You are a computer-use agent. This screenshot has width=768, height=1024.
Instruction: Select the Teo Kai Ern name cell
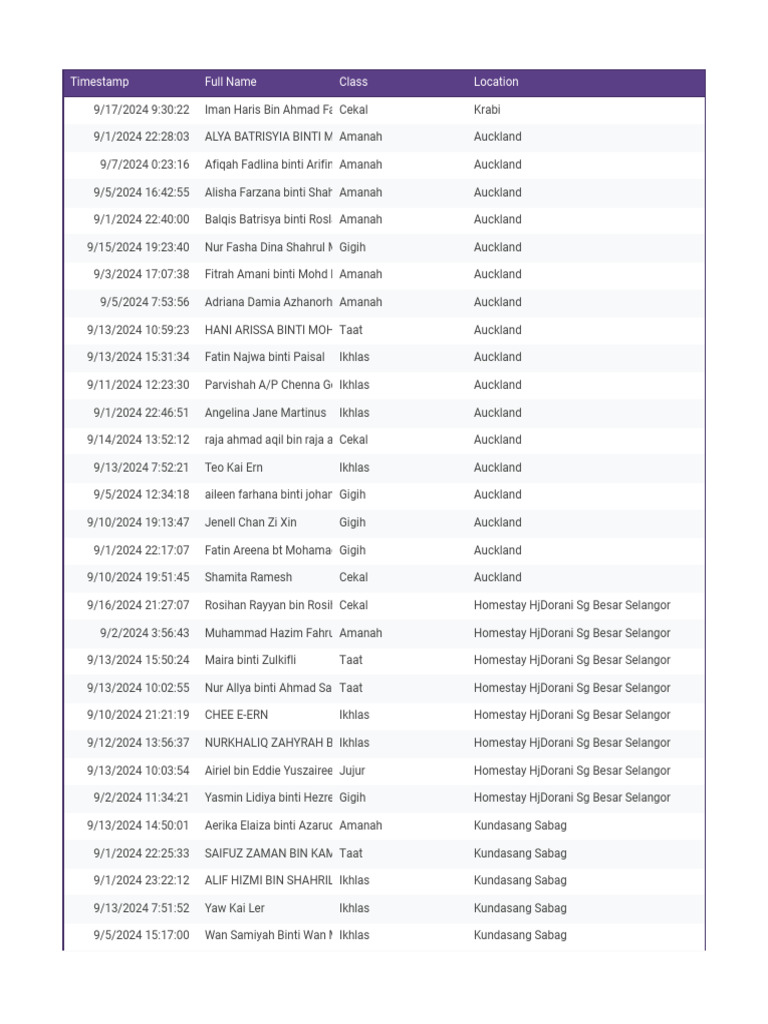point(234,468)
